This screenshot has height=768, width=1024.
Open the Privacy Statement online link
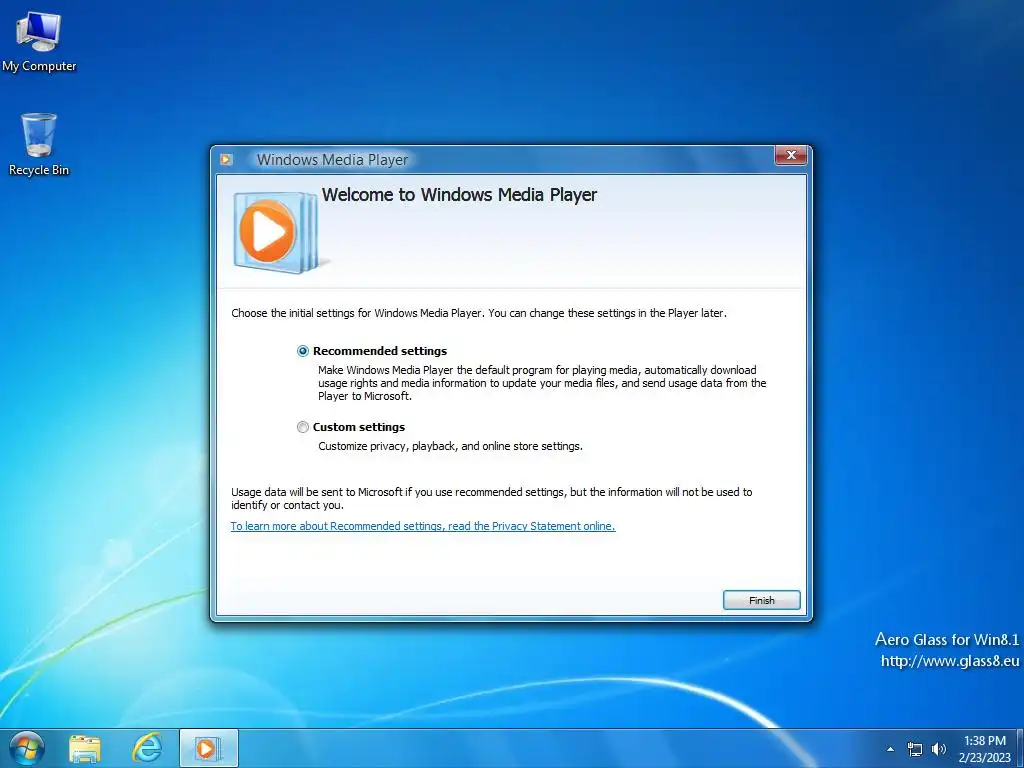click(423, 526)
